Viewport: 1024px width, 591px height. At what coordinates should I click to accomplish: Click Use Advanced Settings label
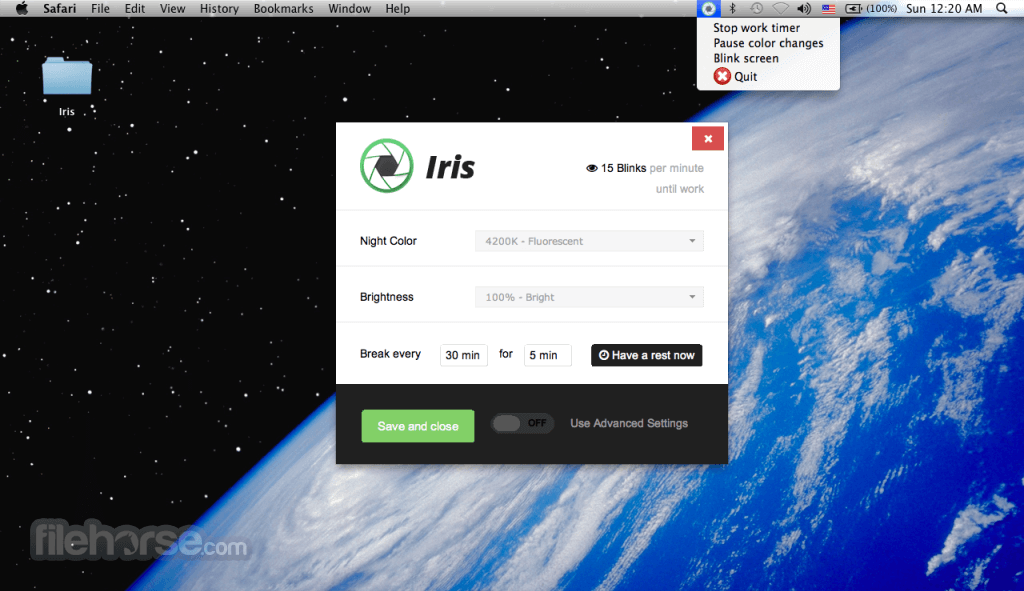[629, 423]
